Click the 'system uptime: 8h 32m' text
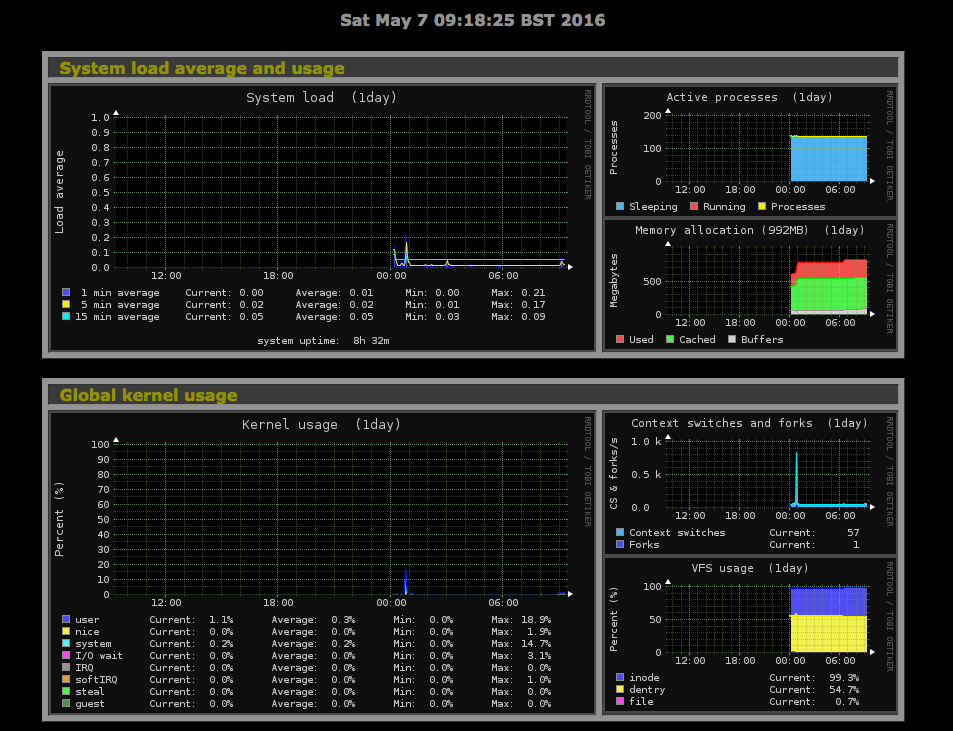Viewport: 953px width, 731px height. 323,340
